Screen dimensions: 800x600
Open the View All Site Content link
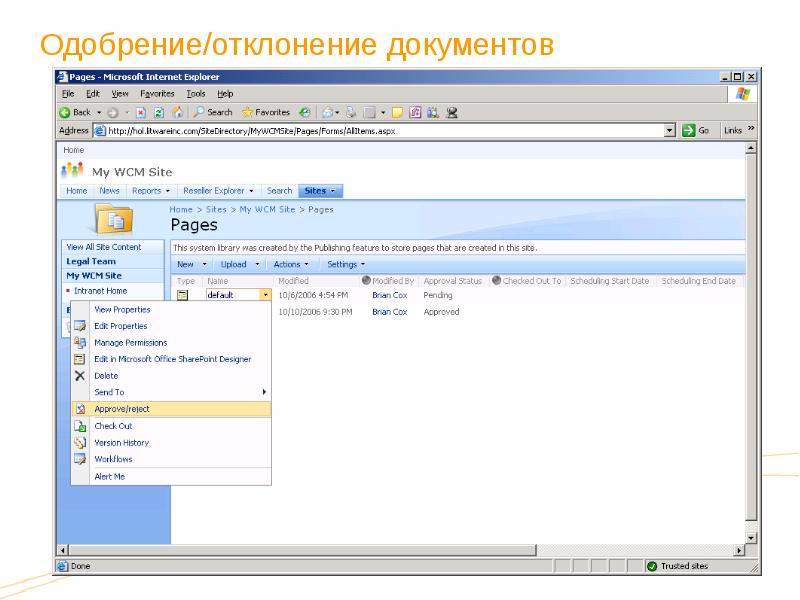click(x=104, y=247)
